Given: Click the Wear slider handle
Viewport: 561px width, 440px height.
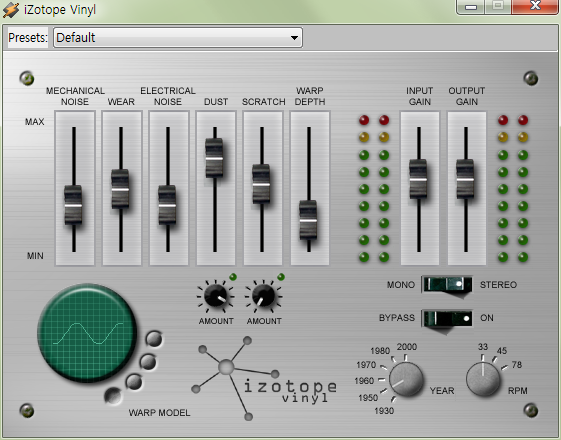Looking at the screenshot, I should pyautogui.click(x=120, y=189).
